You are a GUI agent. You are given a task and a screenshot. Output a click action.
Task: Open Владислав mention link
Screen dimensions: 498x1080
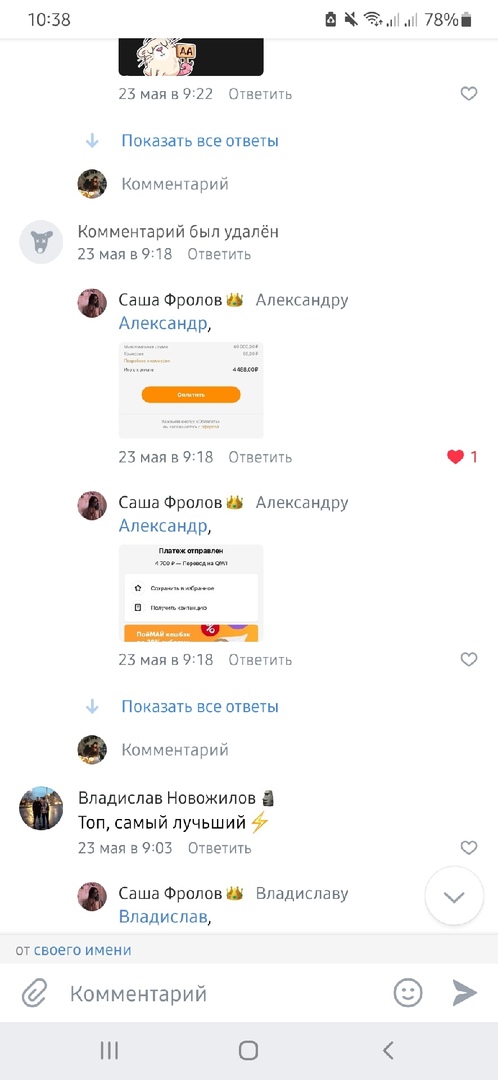[164, 917]
